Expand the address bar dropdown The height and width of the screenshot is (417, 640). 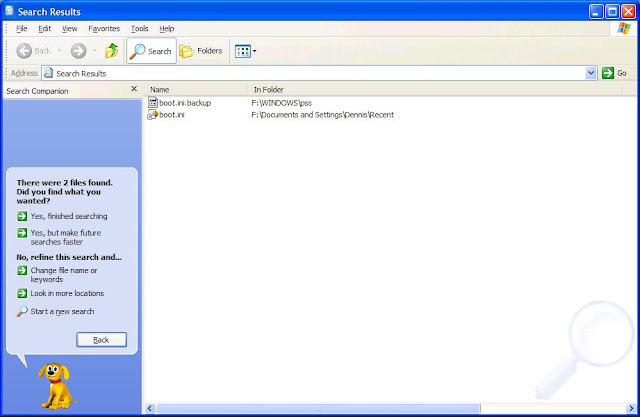point(591,73)
